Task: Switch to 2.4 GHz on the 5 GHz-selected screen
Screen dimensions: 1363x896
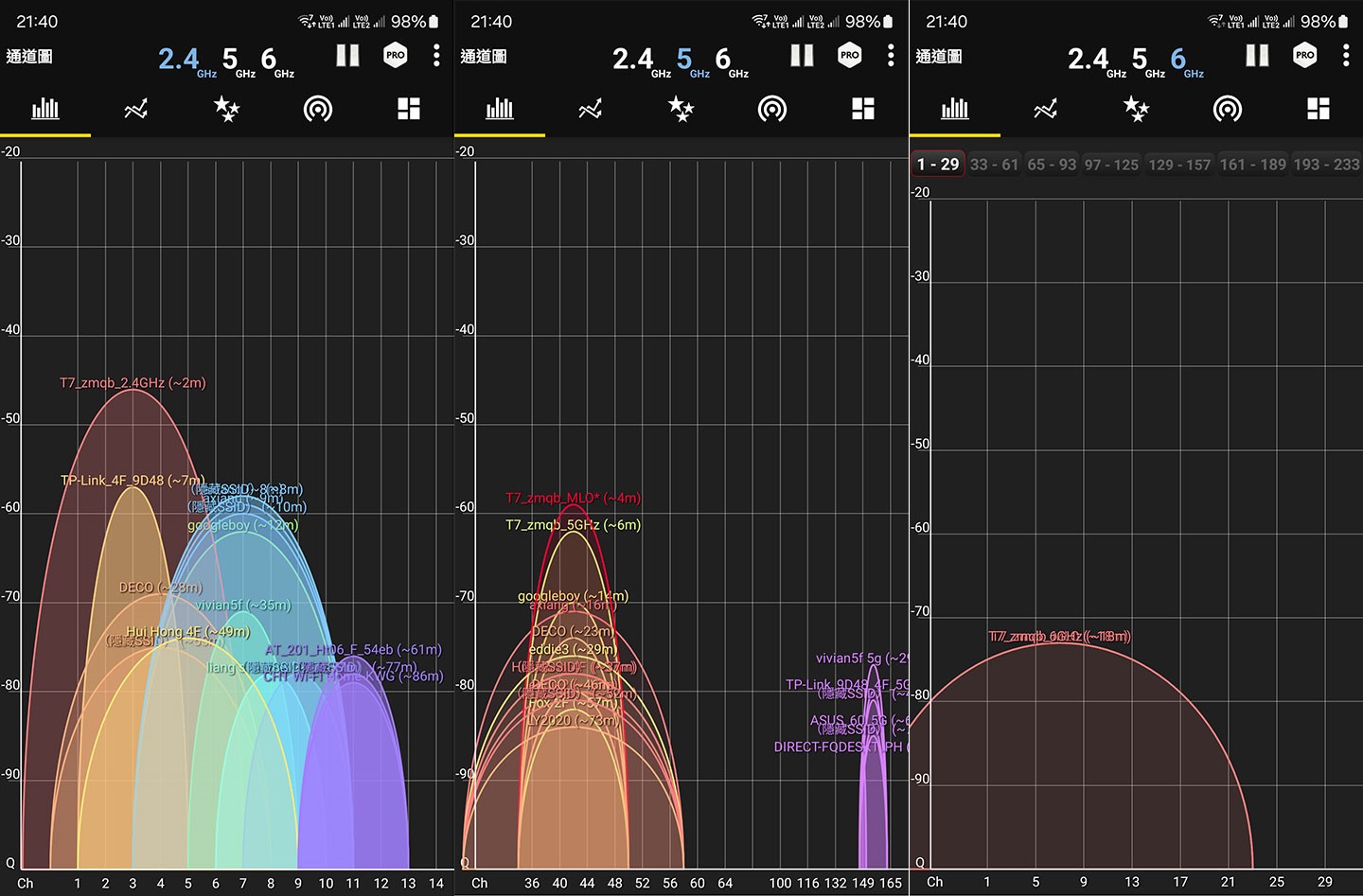Action: (642, 61)
